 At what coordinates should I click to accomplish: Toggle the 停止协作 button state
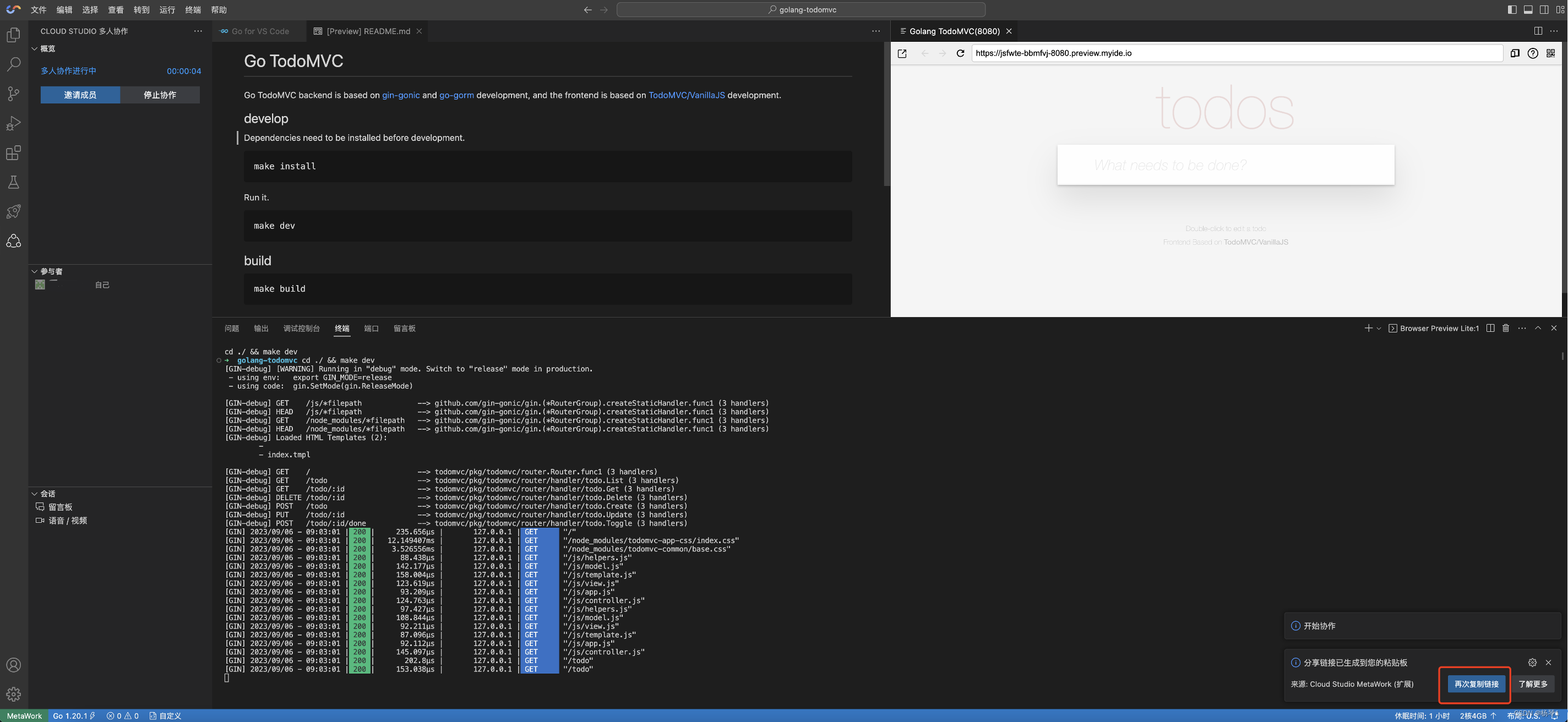click(159, 94)
